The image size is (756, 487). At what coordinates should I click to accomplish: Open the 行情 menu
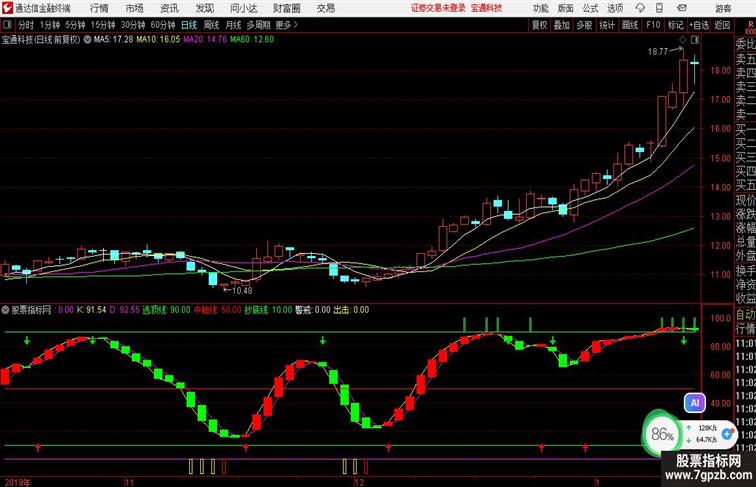pyautogui.click(x=99, y=8)
